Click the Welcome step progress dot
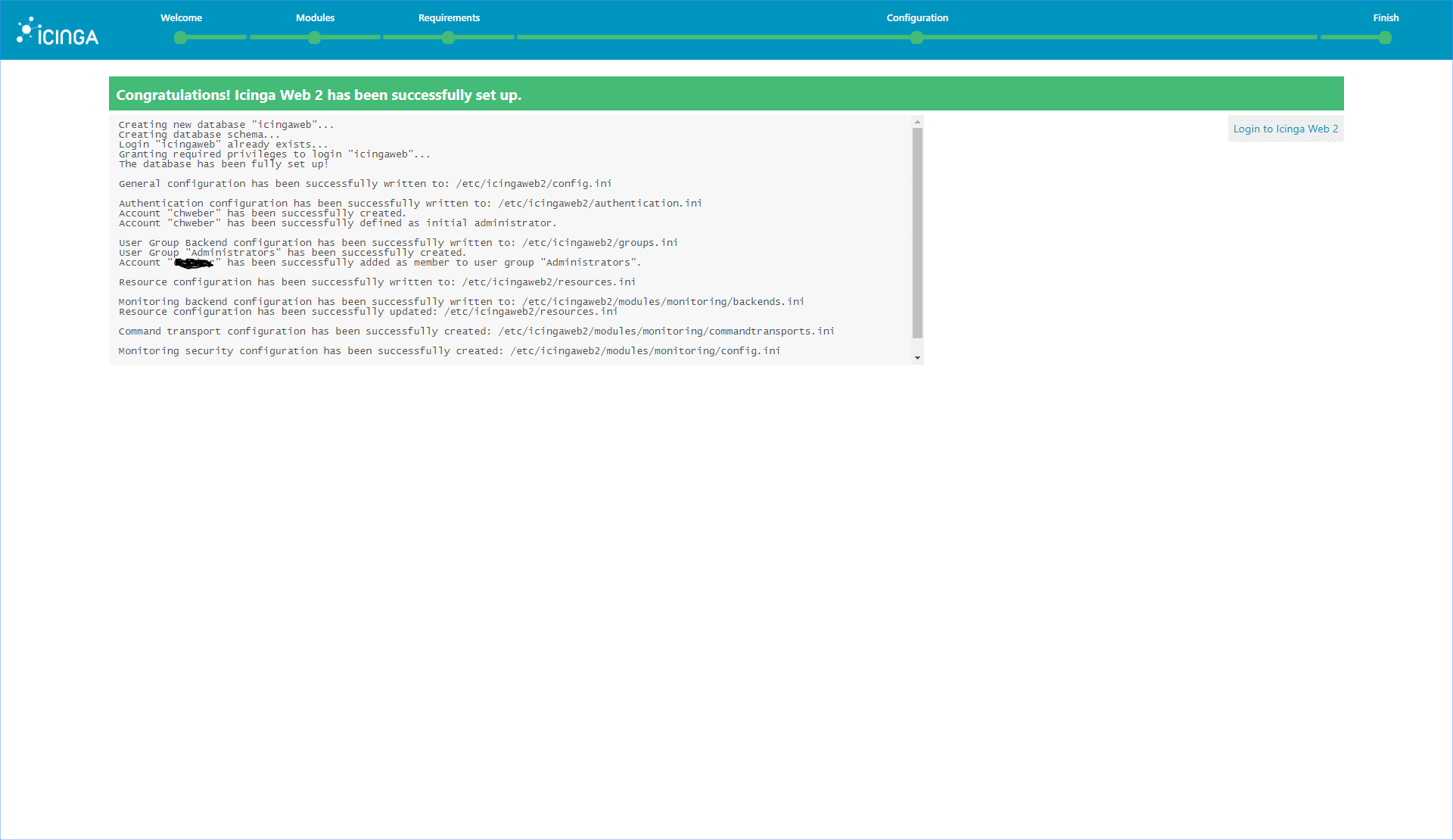This screenshot has width=1453, height=840. (x=180, y=37)
